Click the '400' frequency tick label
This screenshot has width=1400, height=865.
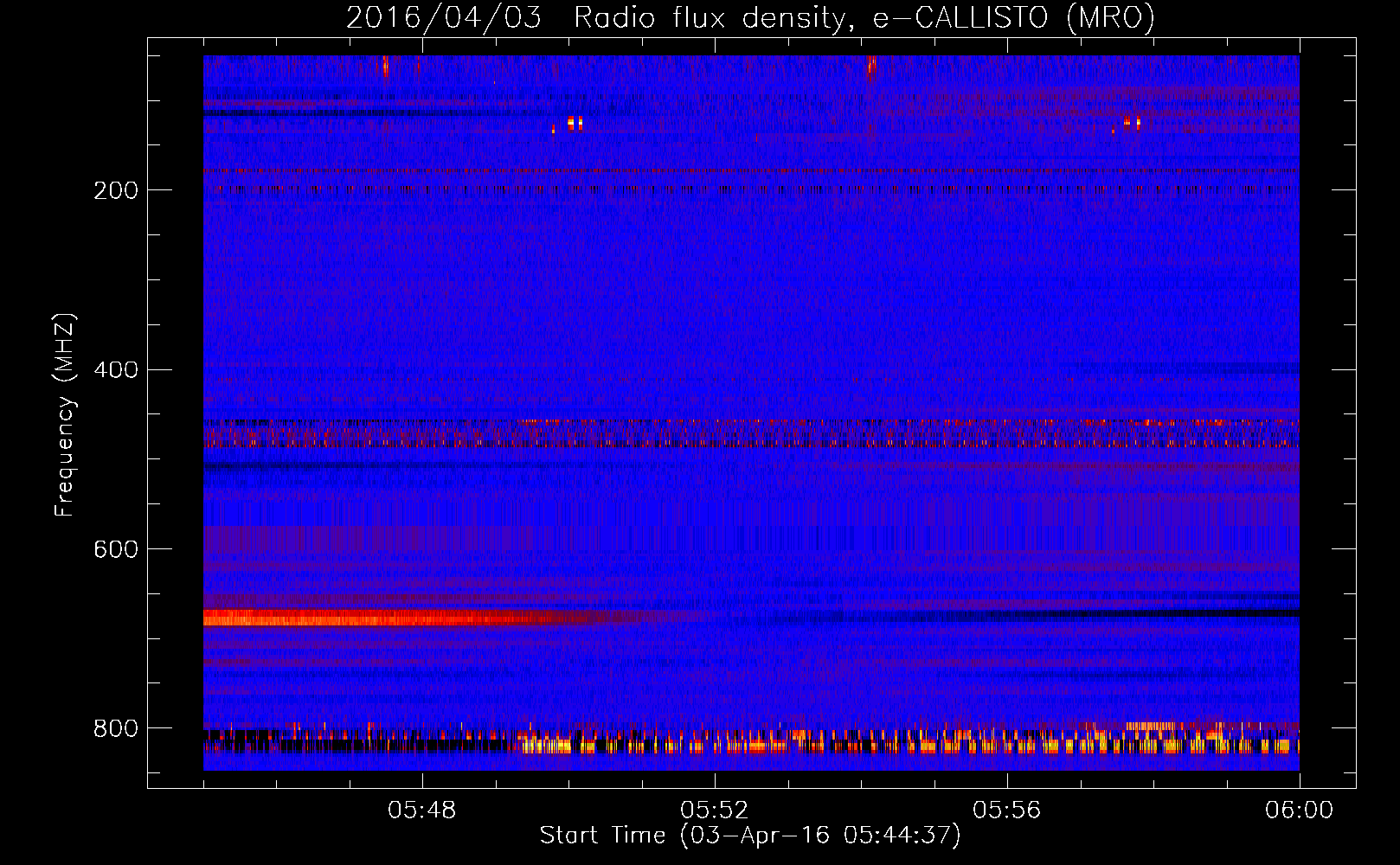(x=116, y=370)
